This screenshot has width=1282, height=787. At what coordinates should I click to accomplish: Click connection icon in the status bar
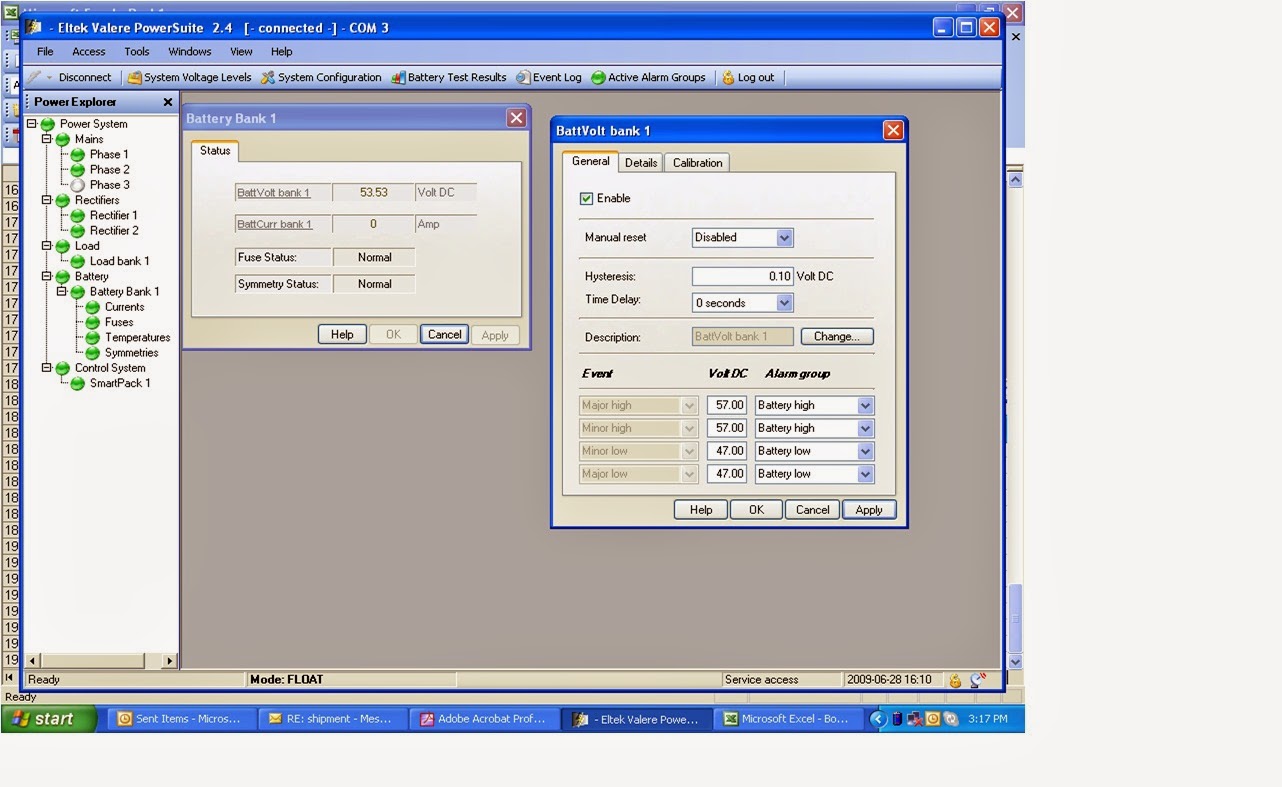[x=978, y=680]
